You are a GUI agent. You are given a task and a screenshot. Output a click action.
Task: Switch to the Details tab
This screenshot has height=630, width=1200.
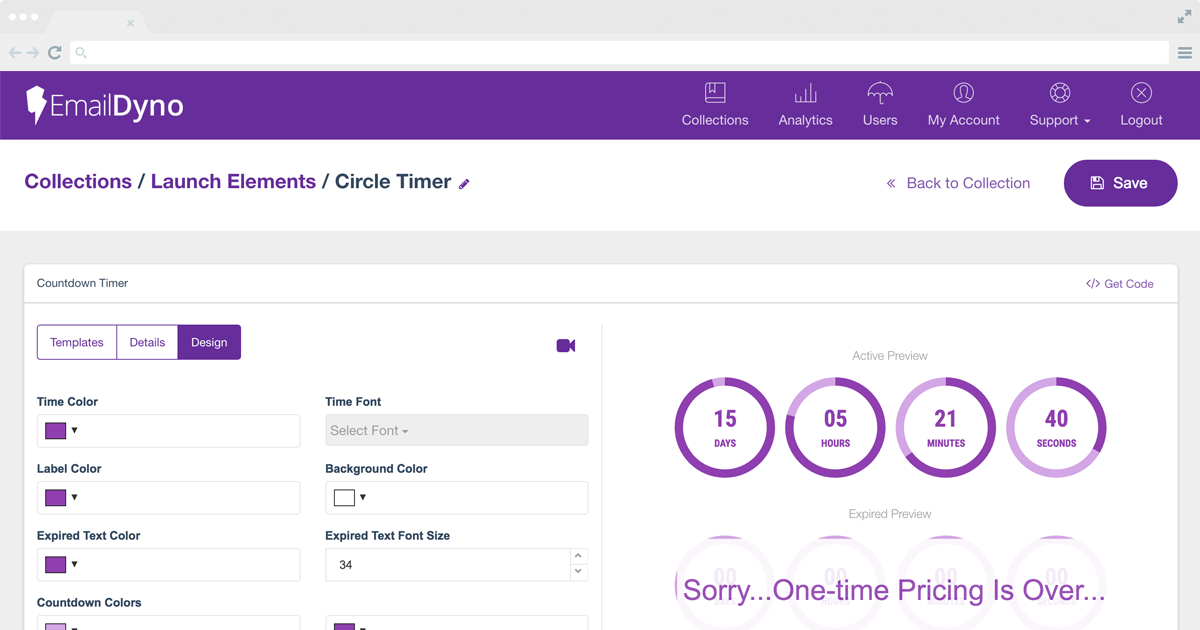click(x=147, y=342)
